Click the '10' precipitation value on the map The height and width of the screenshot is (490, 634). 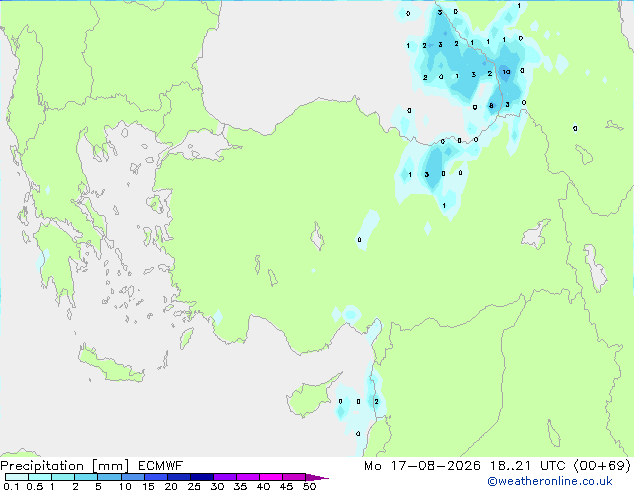(x=506, y=72)
